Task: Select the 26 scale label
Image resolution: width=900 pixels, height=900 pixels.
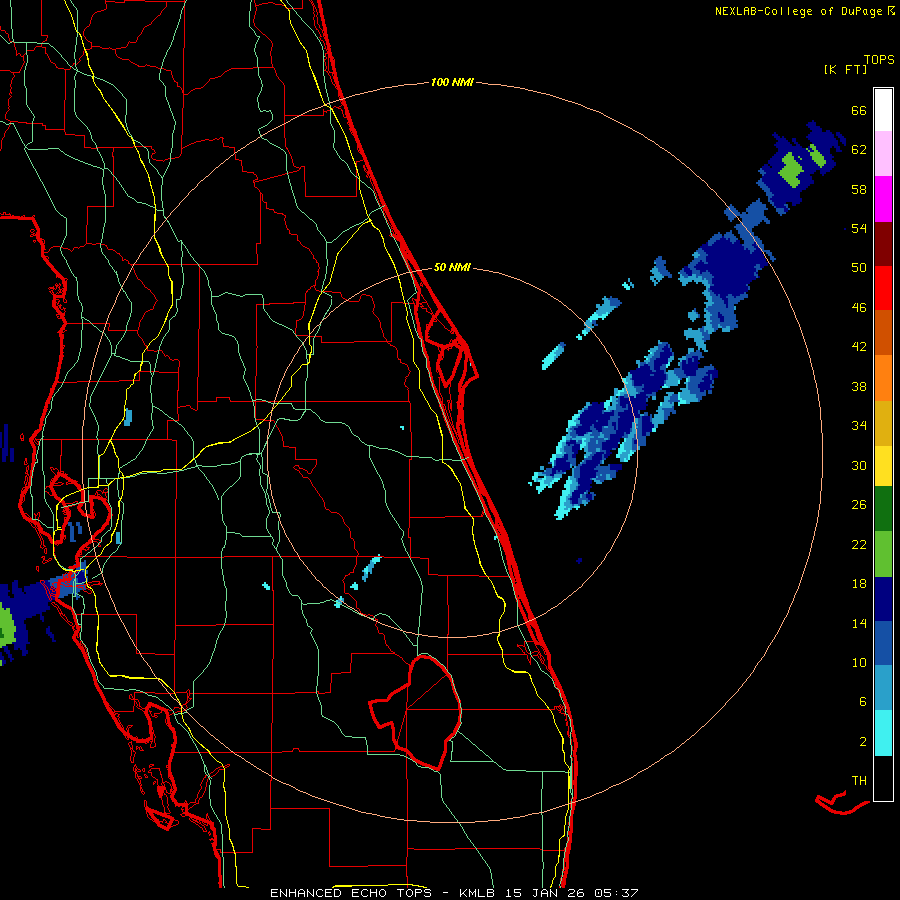Action: [x=859, y=505]
